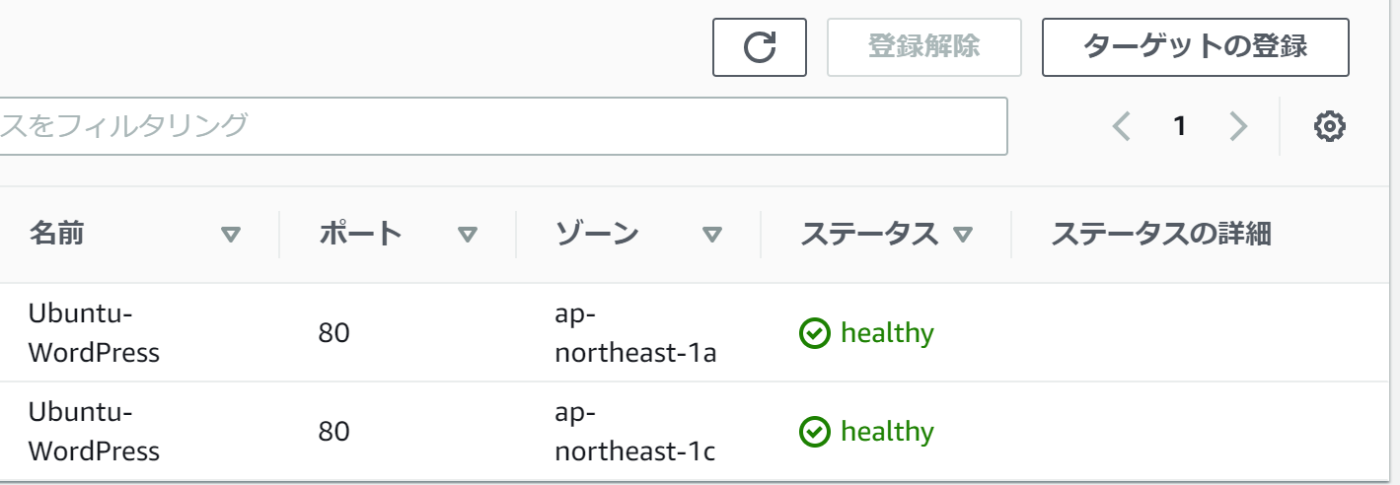Click the ターゲットの登録 button
This screenshot has width=1400, height=485.
[1195, 47]
